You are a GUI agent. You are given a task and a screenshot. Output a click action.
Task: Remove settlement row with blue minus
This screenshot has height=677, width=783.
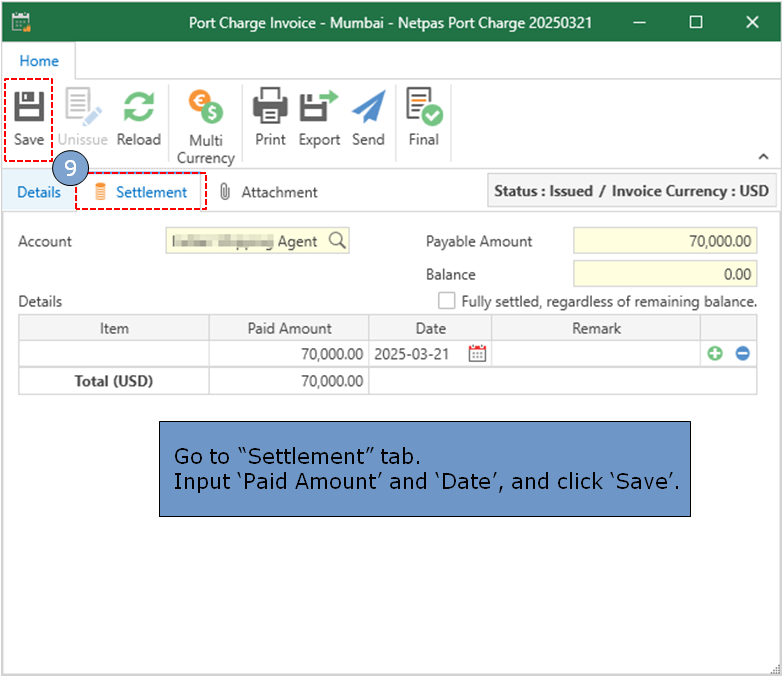pos(743,354)
